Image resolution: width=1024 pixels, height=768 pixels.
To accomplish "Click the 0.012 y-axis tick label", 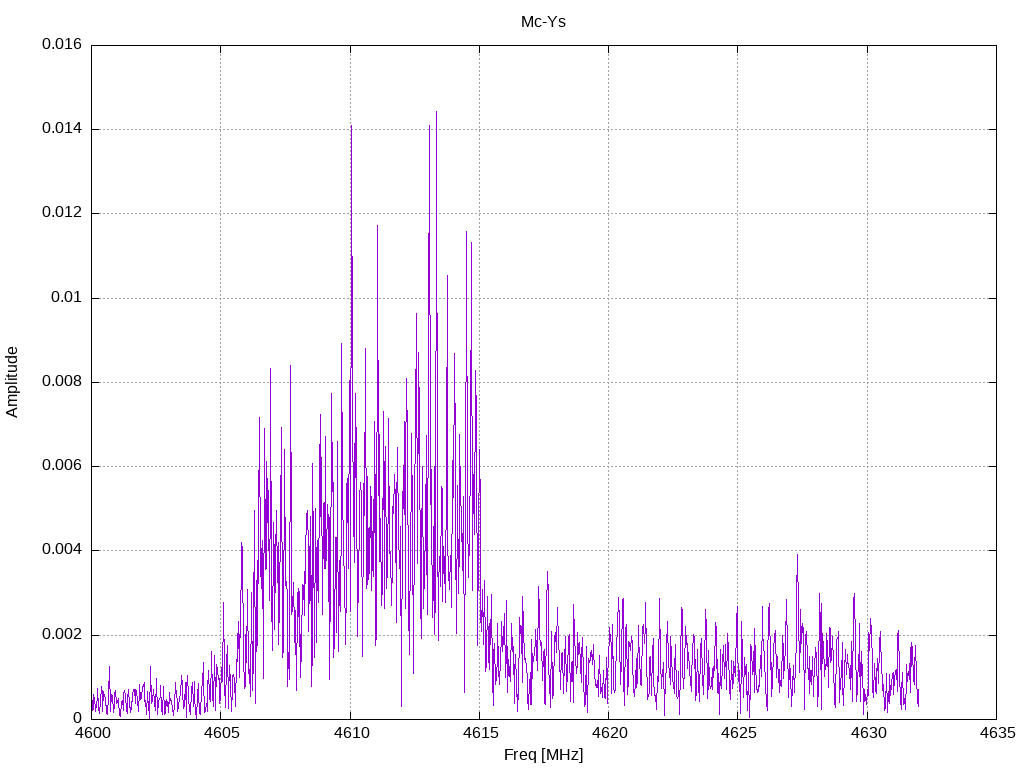I will pos(62,213).
